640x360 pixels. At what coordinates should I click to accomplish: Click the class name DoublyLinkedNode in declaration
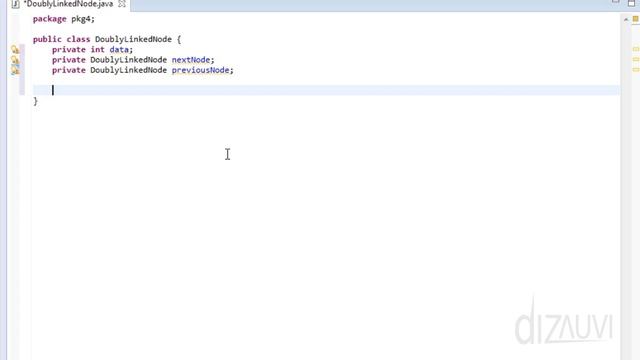133,39
